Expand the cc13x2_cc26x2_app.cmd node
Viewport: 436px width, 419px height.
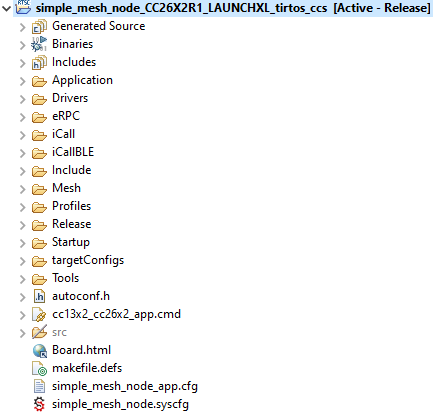click(22, 315)
